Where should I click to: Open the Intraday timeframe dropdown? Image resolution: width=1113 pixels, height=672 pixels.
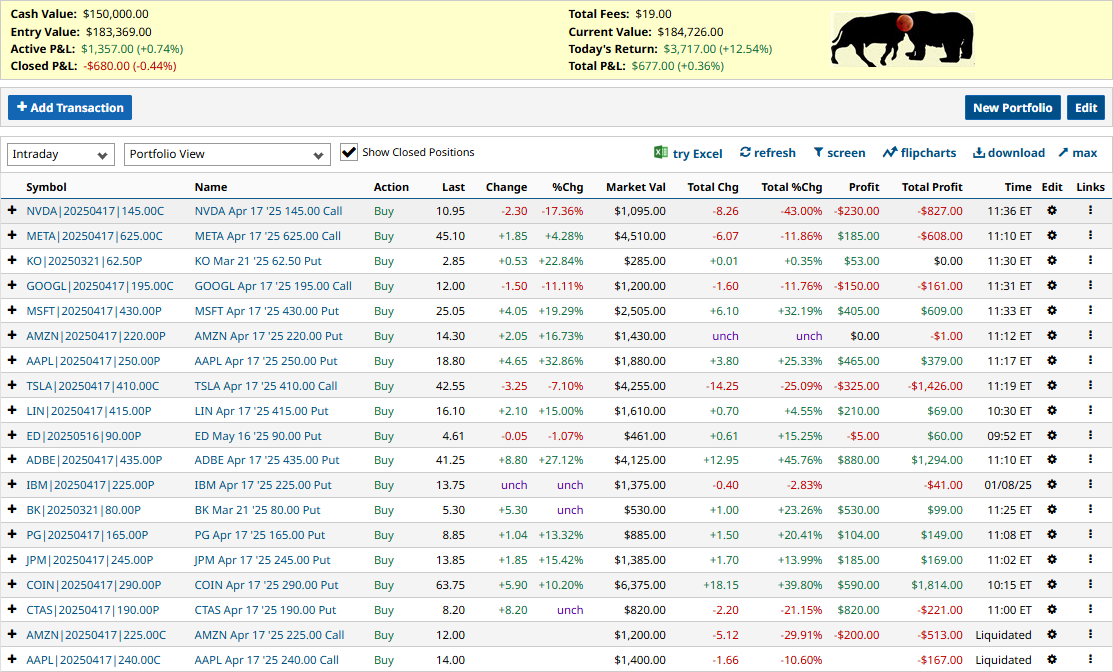(x=61, y=154)
